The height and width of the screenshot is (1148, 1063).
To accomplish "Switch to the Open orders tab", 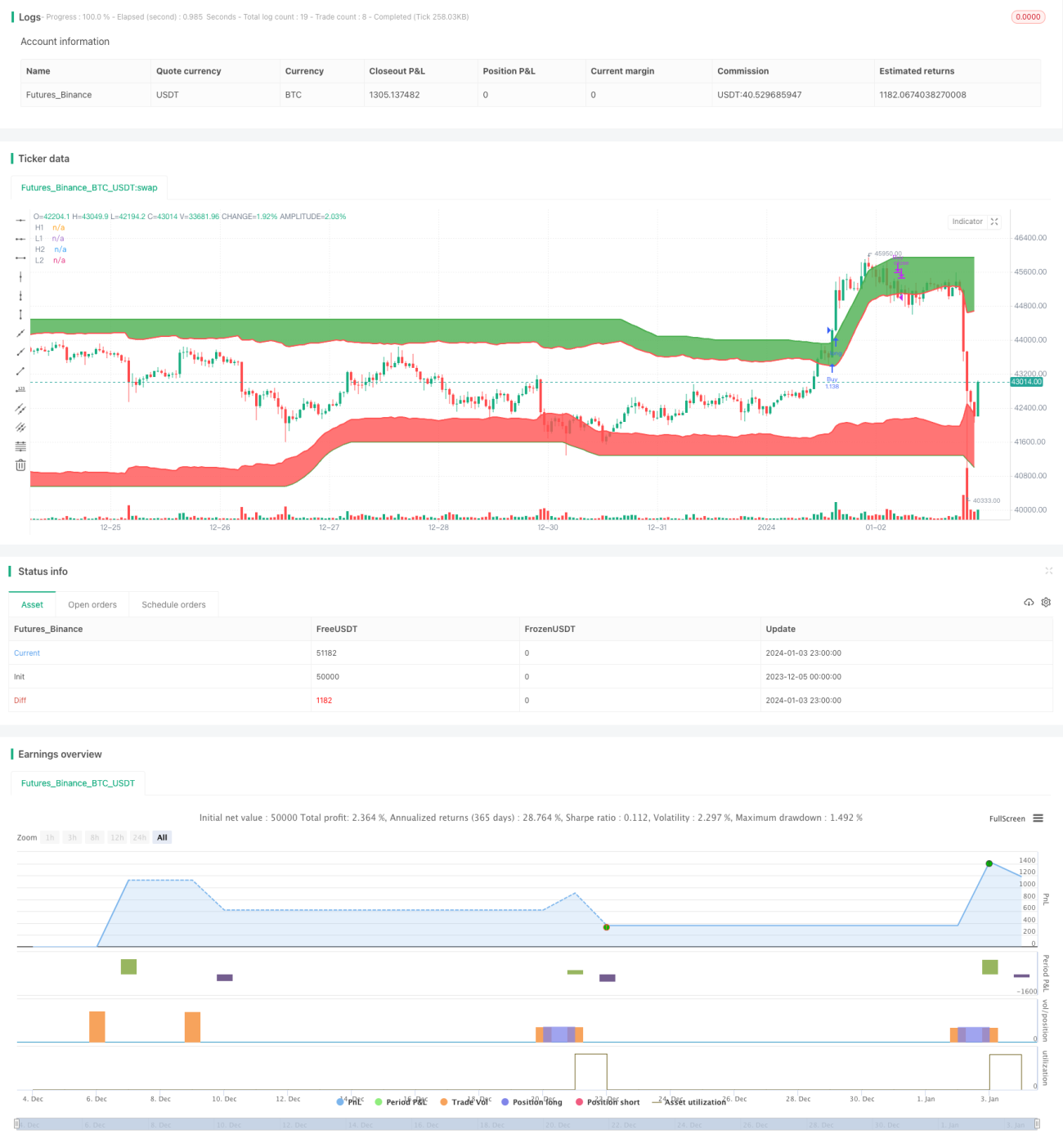I will [x=92, y=604].
